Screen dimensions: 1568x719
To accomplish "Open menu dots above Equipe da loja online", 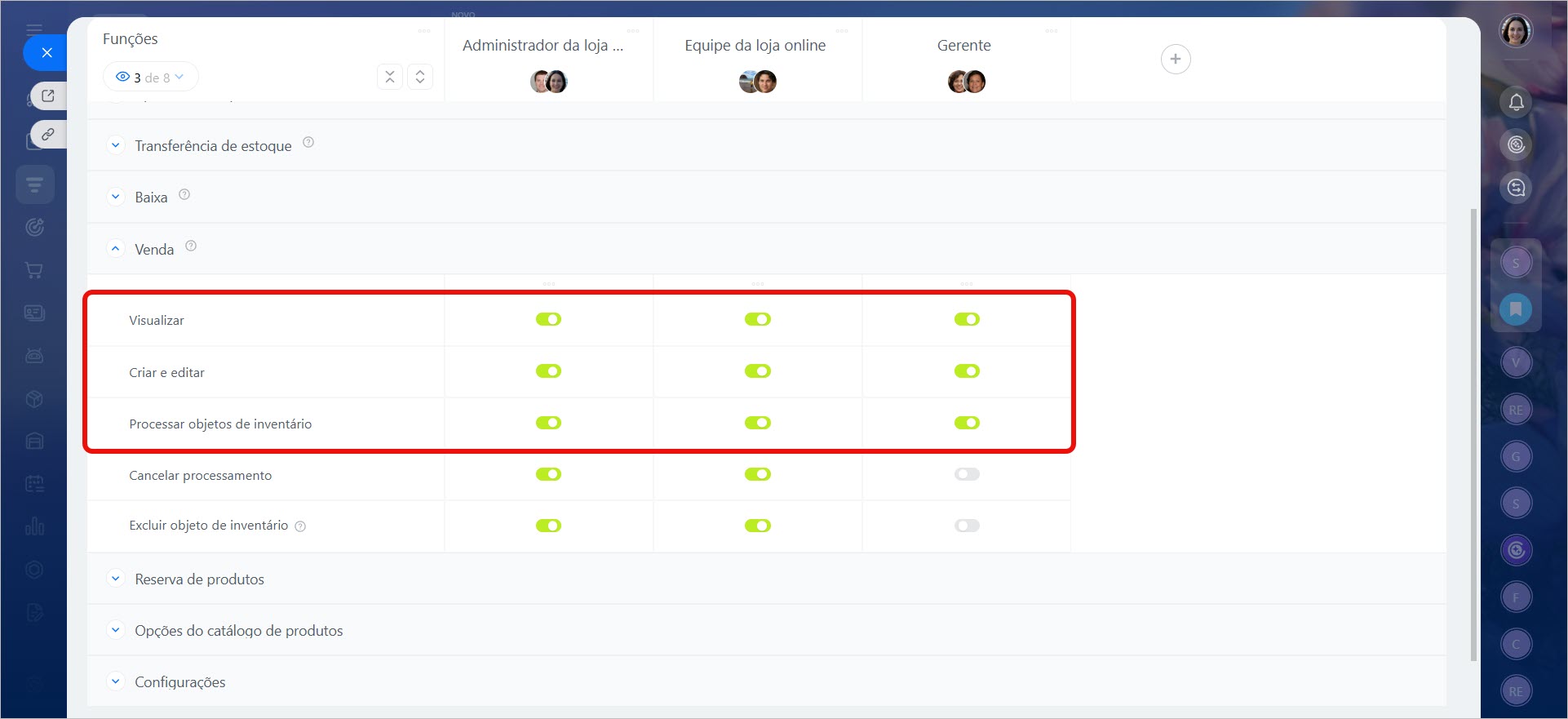I will click(x=842, y=31).
